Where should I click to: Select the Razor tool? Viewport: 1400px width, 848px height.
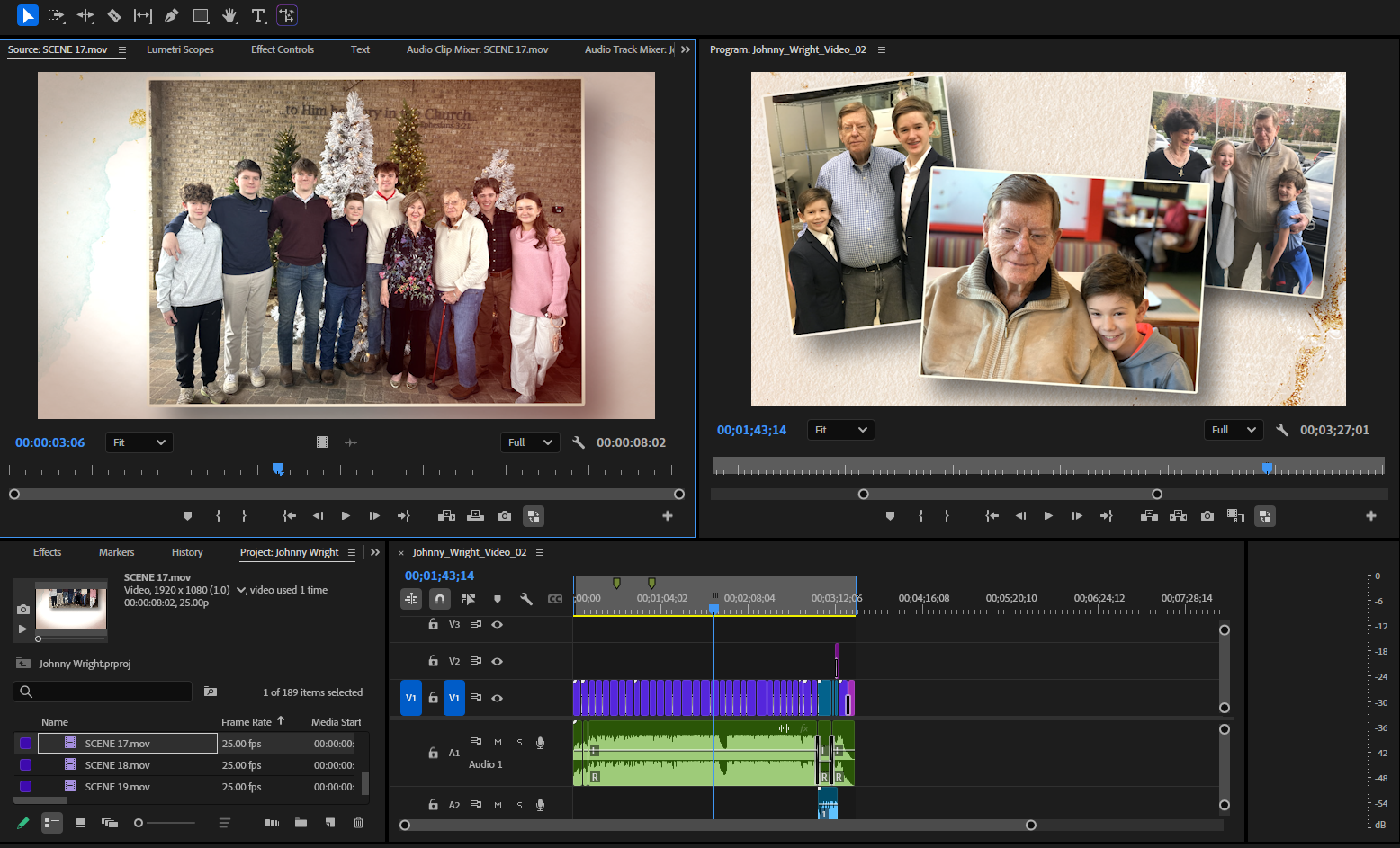click(x=114, y=15)
